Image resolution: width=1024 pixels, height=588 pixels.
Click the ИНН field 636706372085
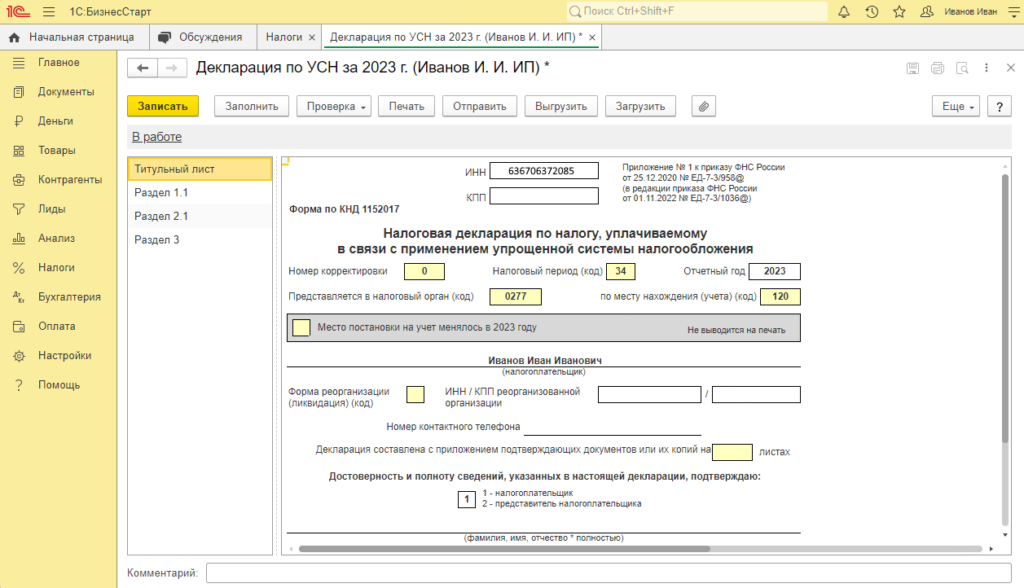[x=544, y=171]
